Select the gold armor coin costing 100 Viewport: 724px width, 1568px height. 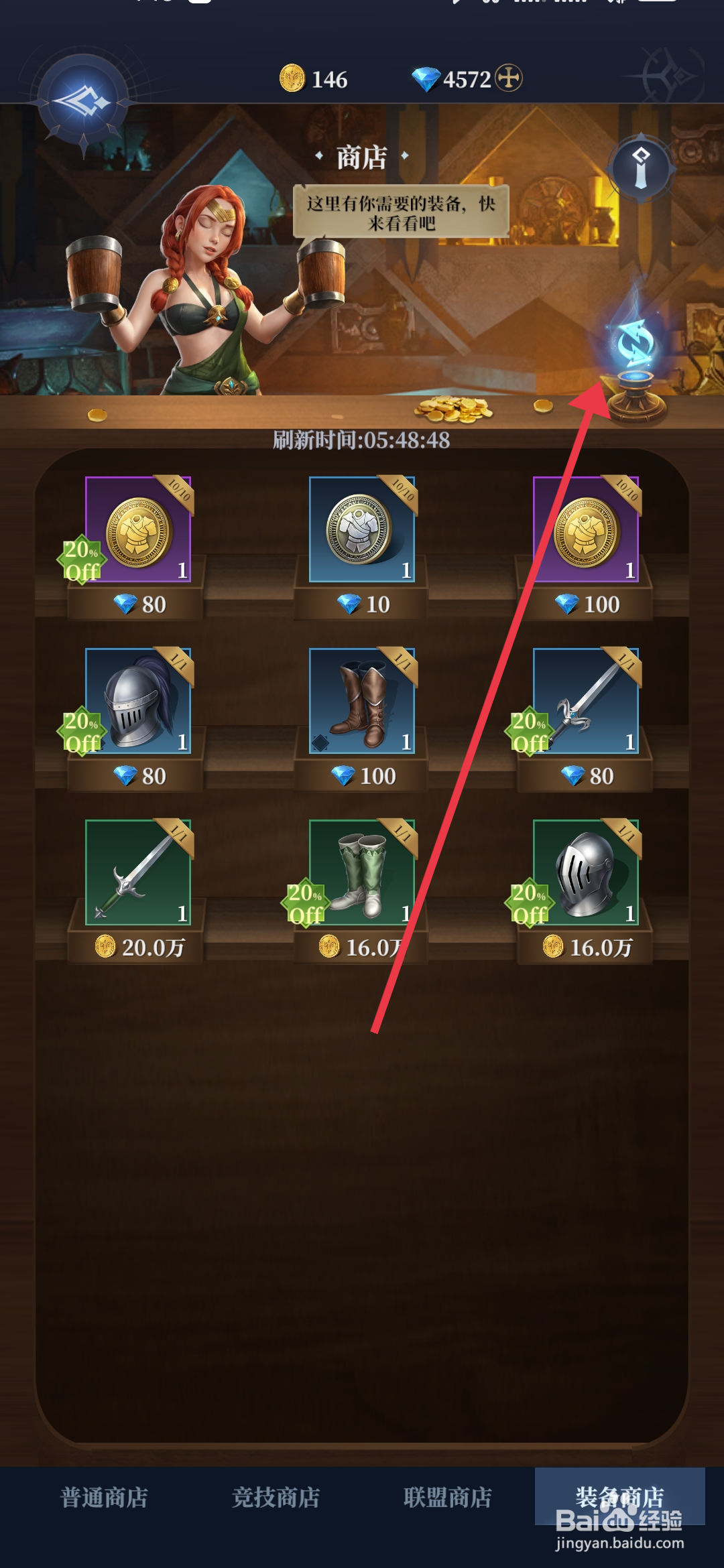pos(586,529)
